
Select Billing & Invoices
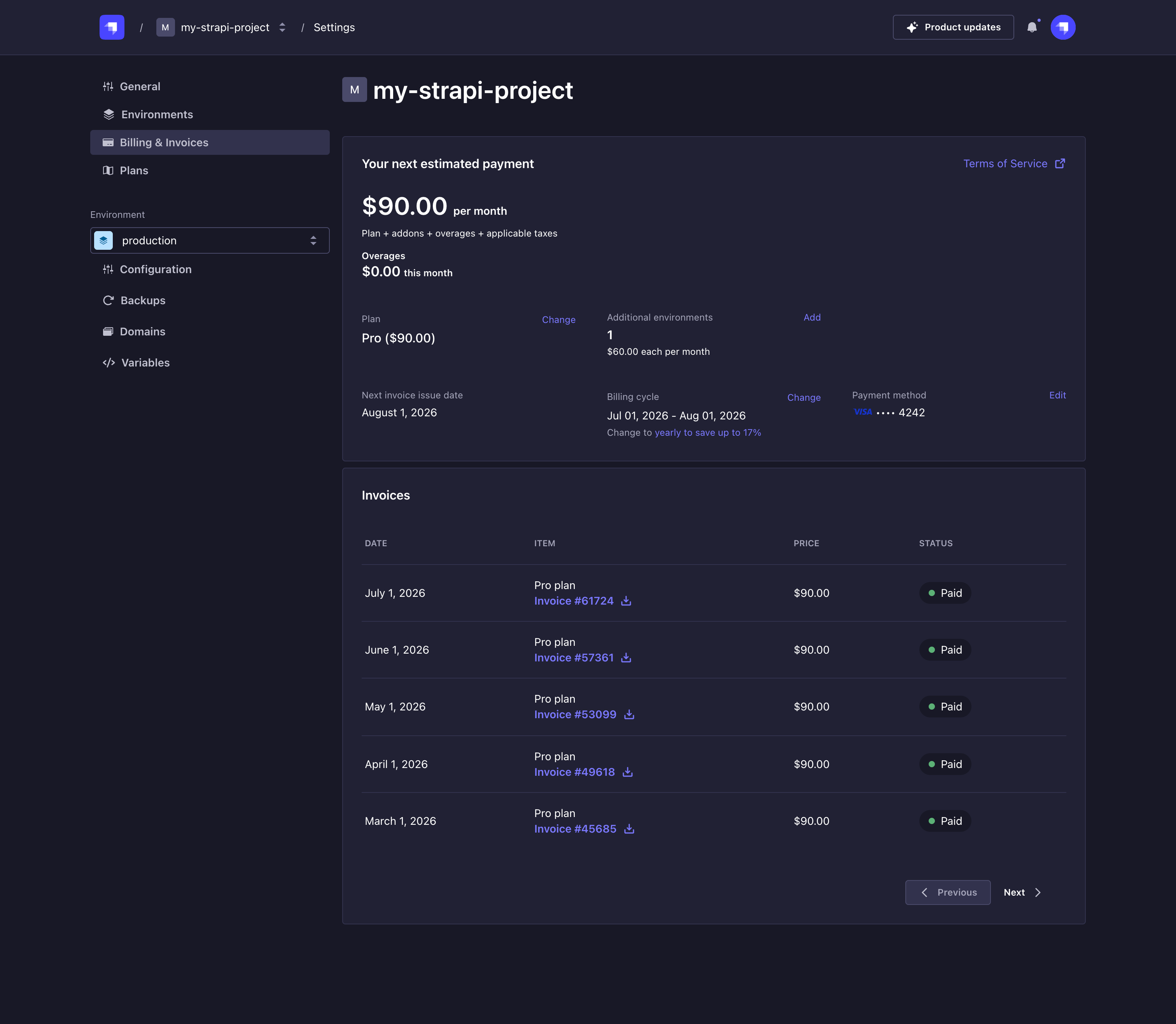(x=210, y=142)
